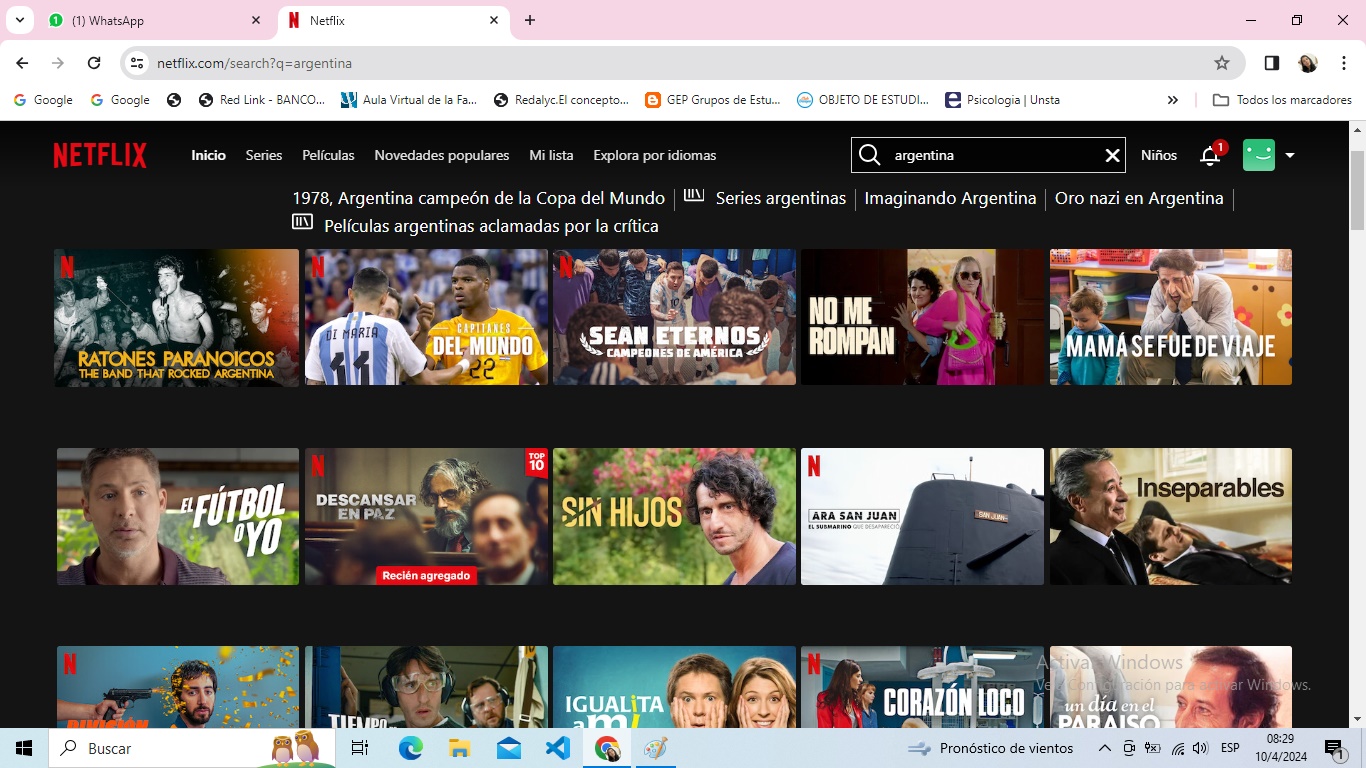Screen dimensions: 1366x768
Task: Open the volume control in the tray
Action: click(x=1200, y=748)
